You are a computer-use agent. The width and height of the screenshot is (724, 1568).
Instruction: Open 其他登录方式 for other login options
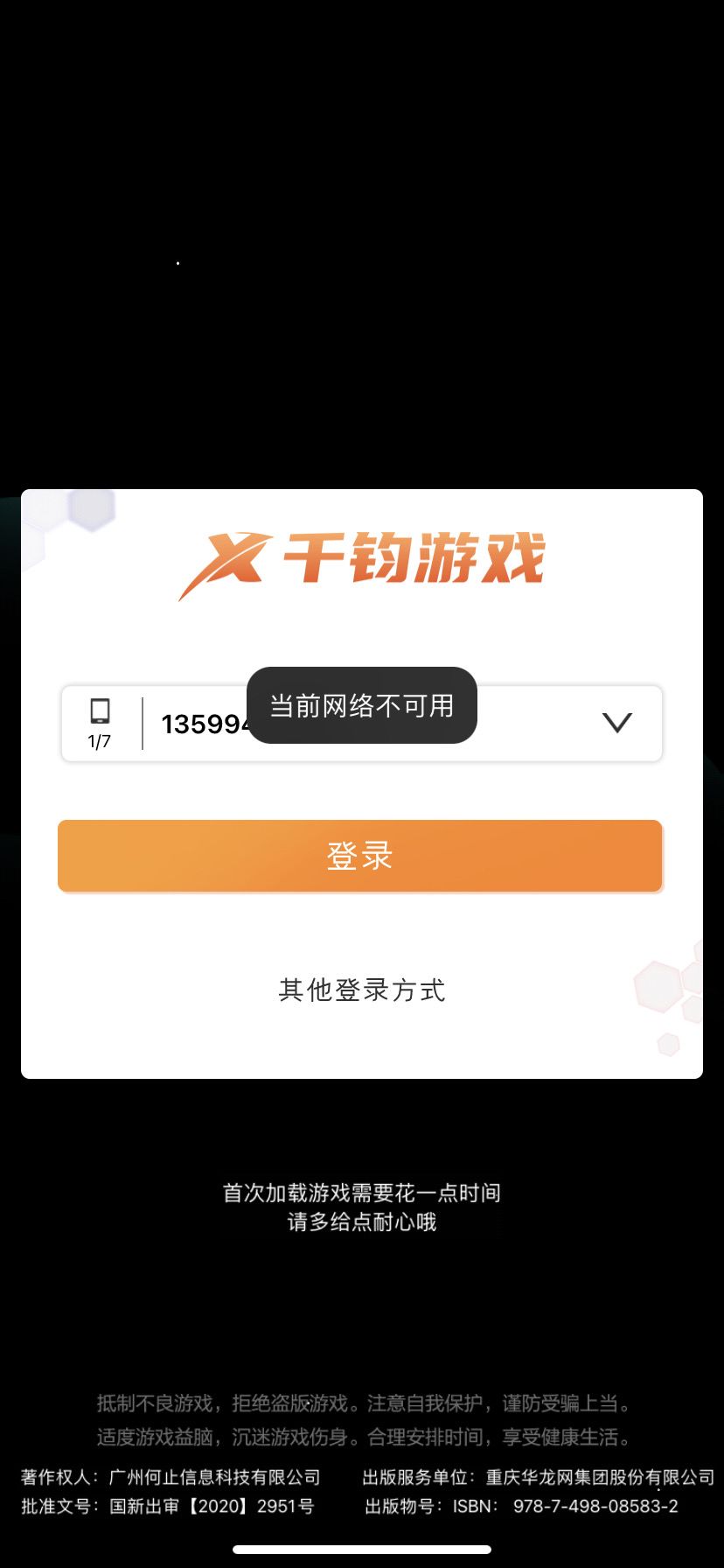click(x=362, y=990)
